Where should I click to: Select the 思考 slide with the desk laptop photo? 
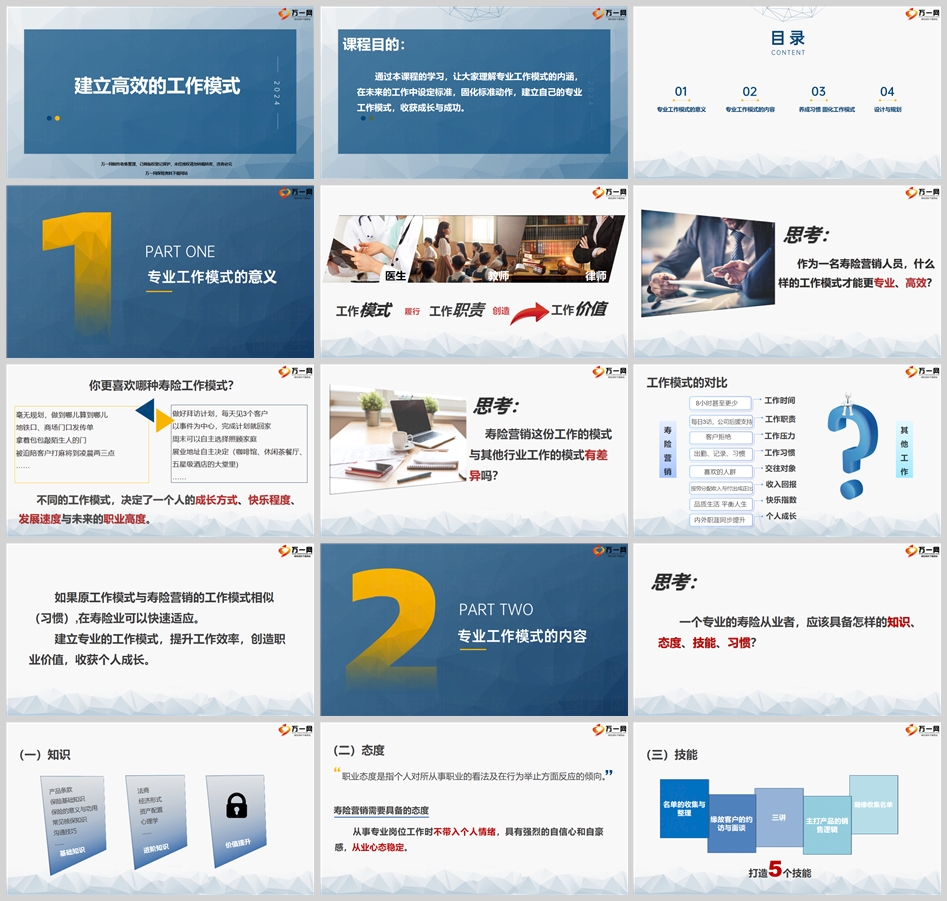[x=474, y=450]
